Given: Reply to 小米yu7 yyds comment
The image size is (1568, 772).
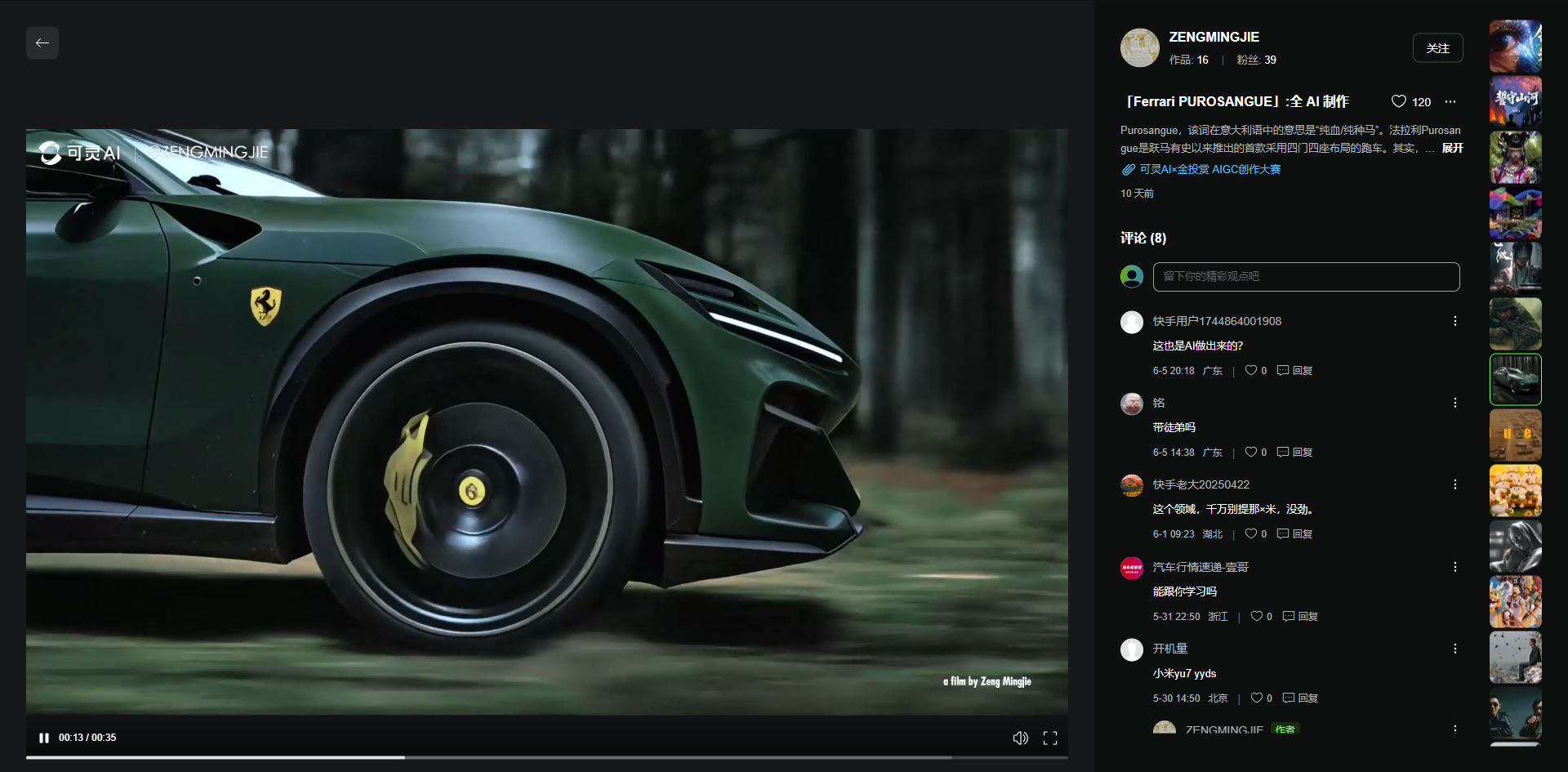Looking at the screenshot, I should 1301,698.
